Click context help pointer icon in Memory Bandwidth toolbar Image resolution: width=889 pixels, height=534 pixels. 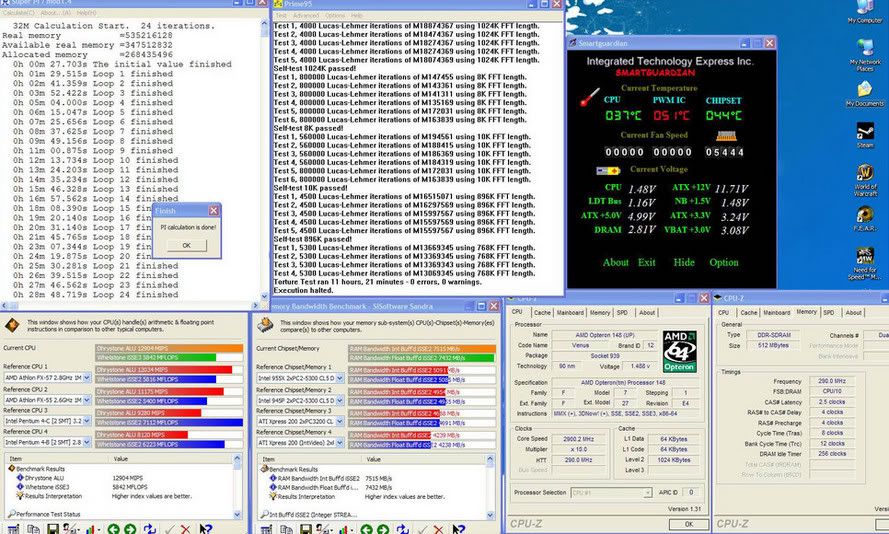tap(458, 529)
